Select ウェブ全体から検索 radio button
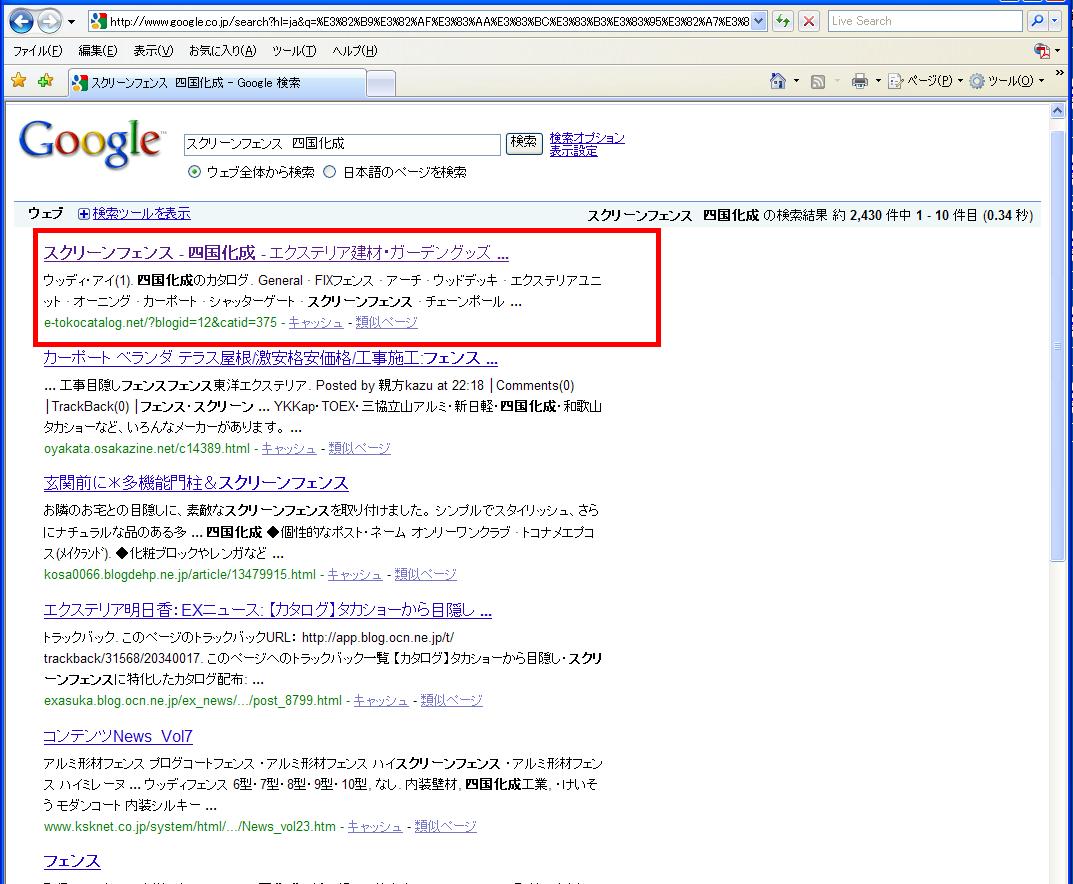 pyautogui.click(x=195, y=172)
